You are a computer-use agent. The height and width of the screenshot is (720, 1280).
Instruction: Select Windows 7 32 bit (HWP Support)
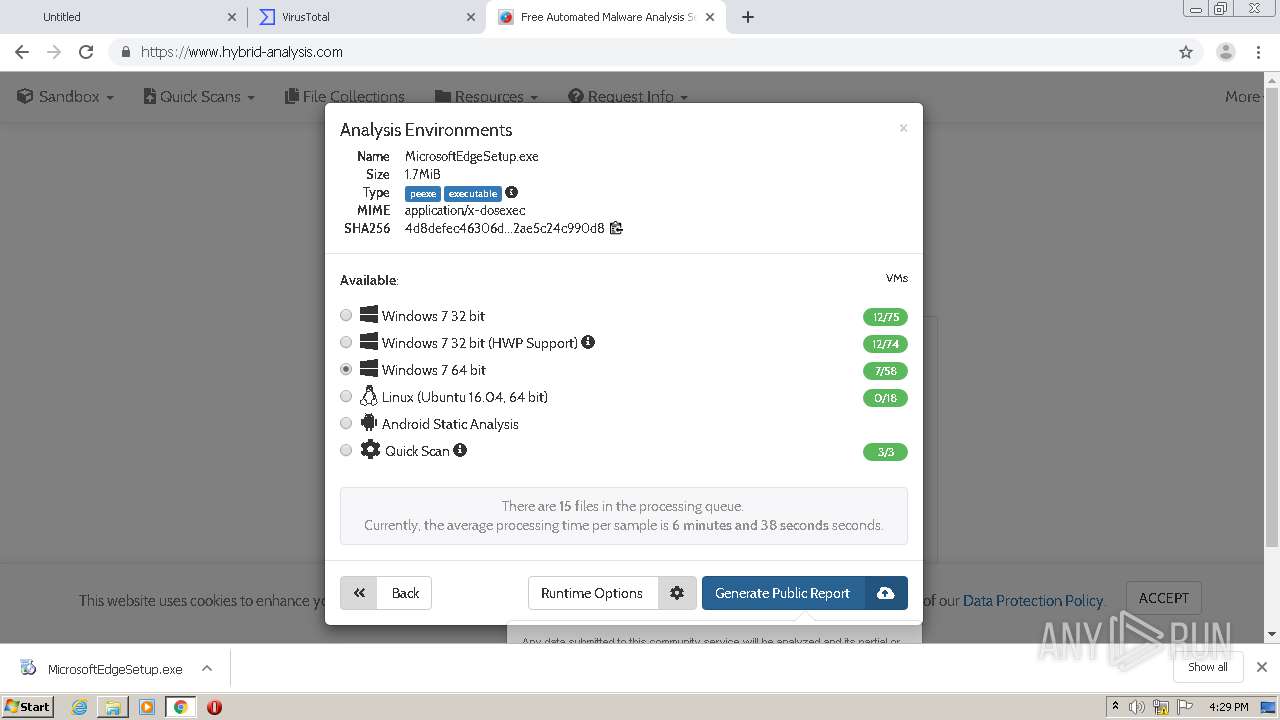346,342
